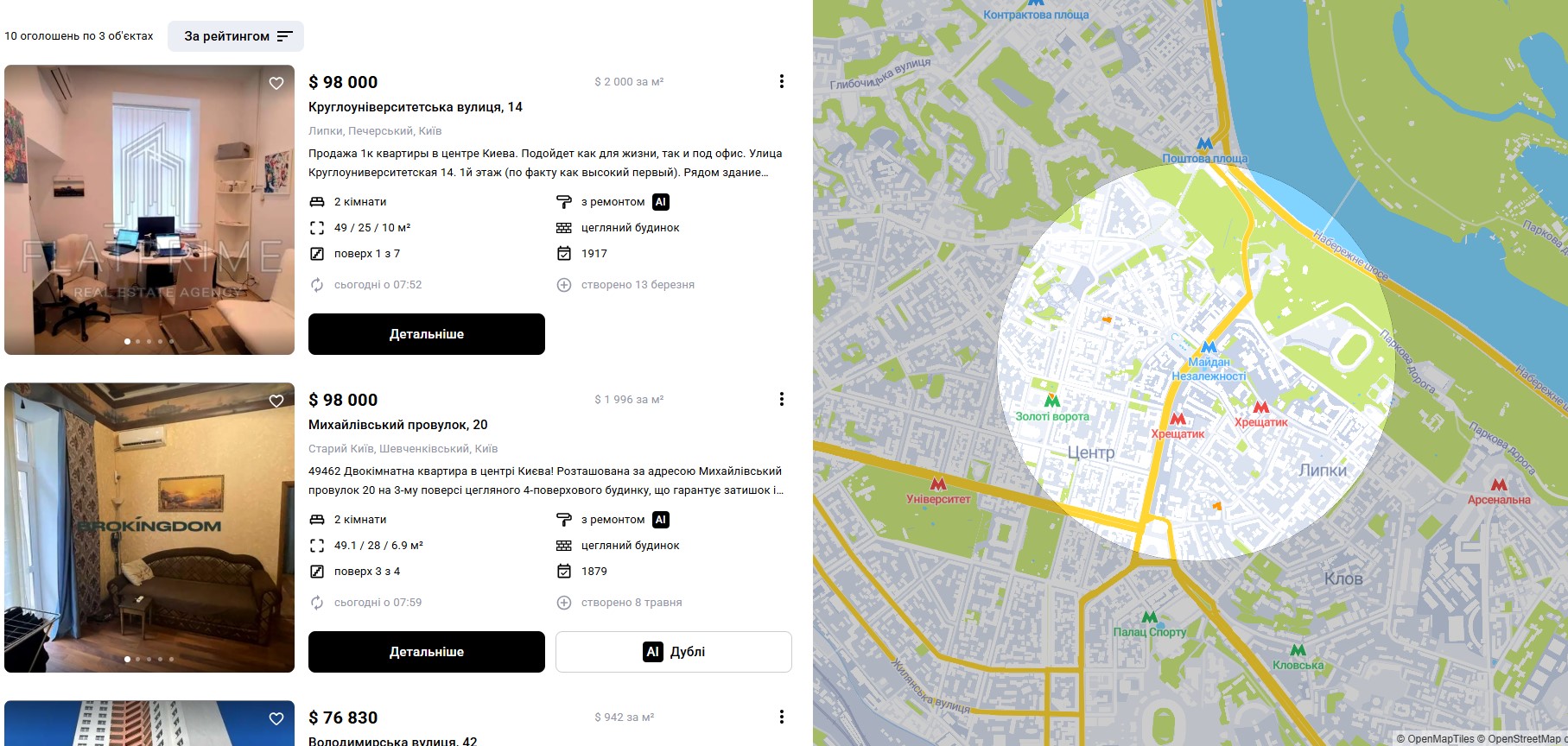Screen dimensions: 1568x746
Task: Select the Арсенальна metro icon on the map
Action: [1499, 485]
